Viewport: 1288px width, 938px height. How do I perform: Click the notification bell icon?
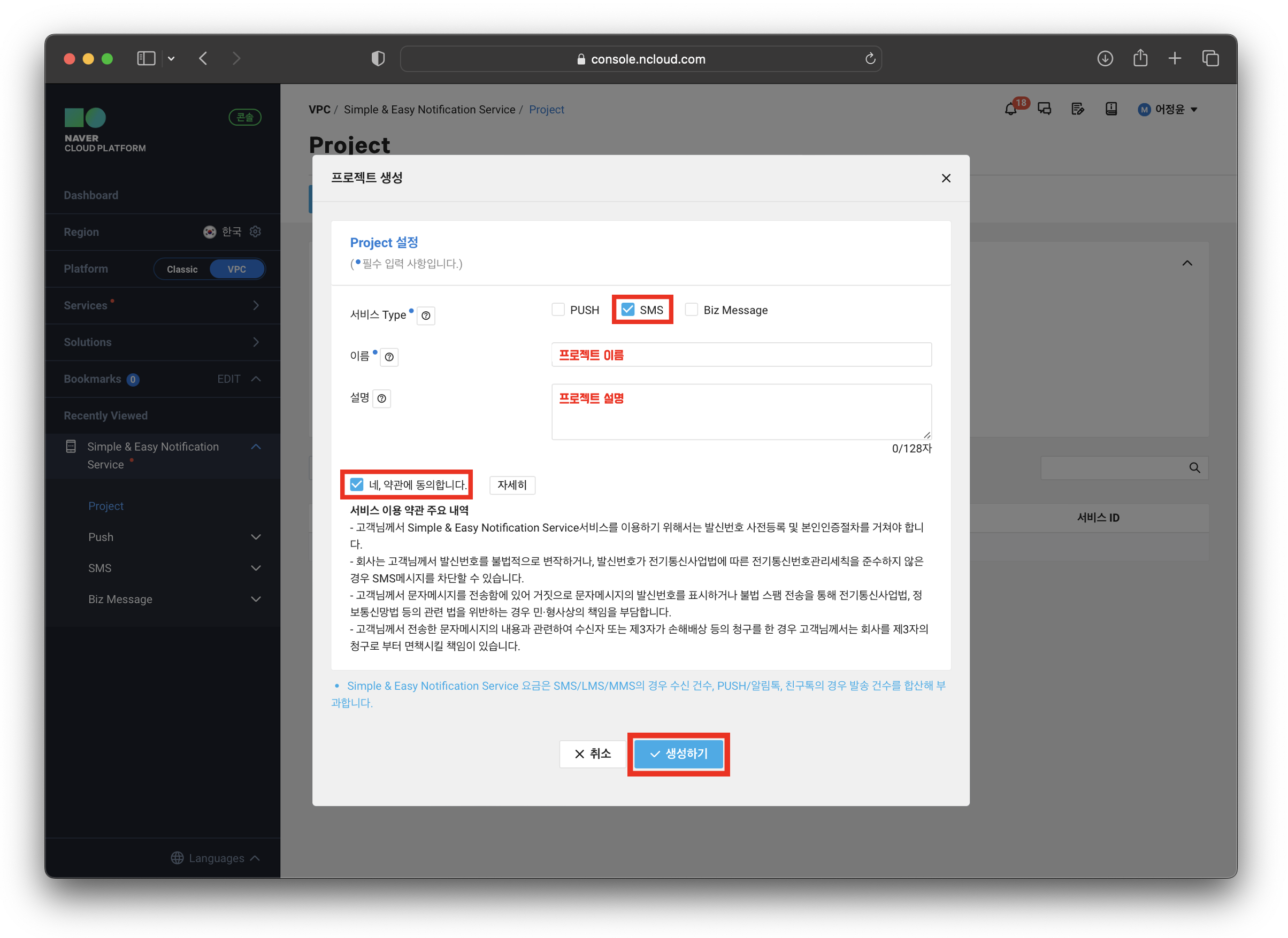[1011, 109]
